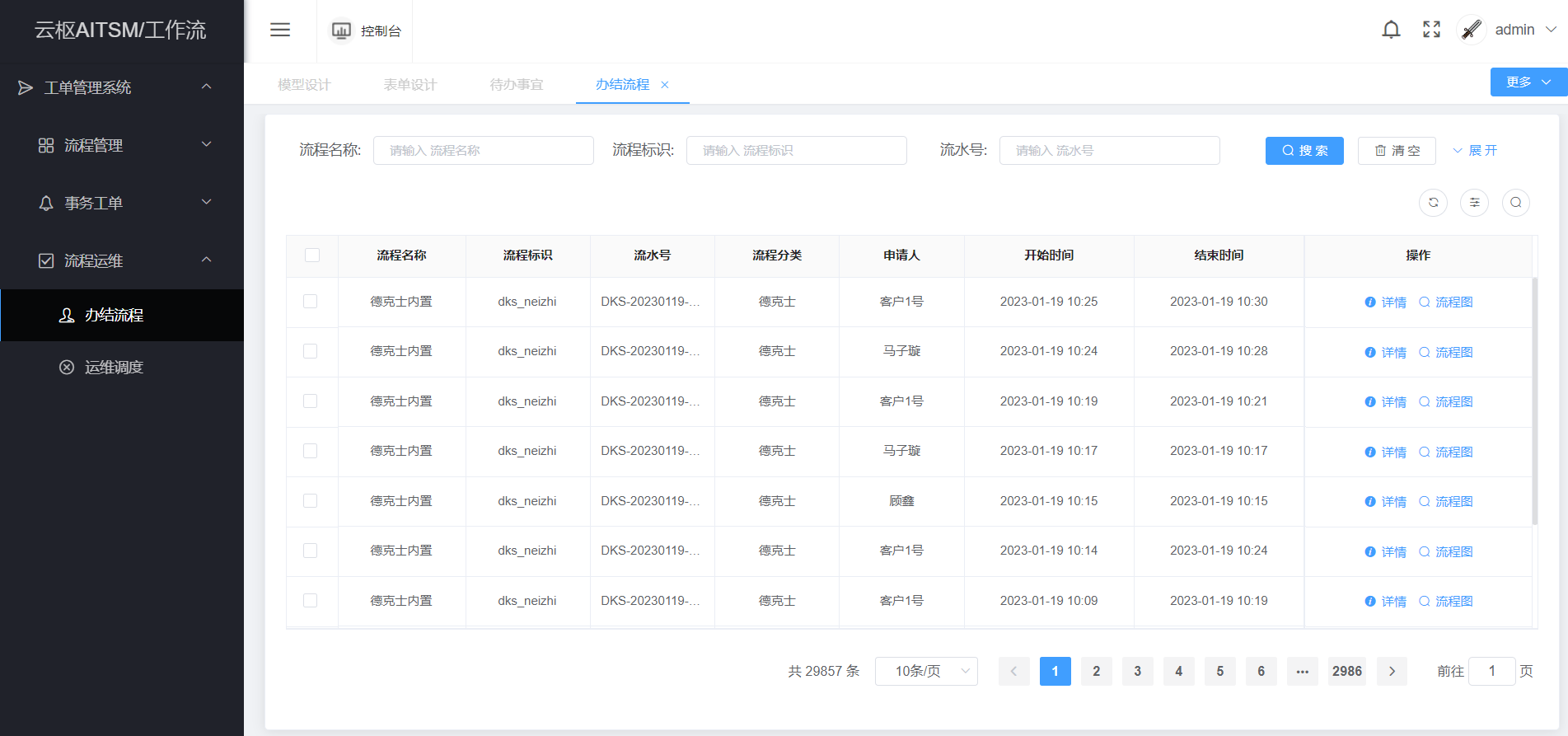The height and width of the screenshot is (736, 1568).
Task: Open 详情 for the 10:24 start row
Action: click(x=1386, y=352)
